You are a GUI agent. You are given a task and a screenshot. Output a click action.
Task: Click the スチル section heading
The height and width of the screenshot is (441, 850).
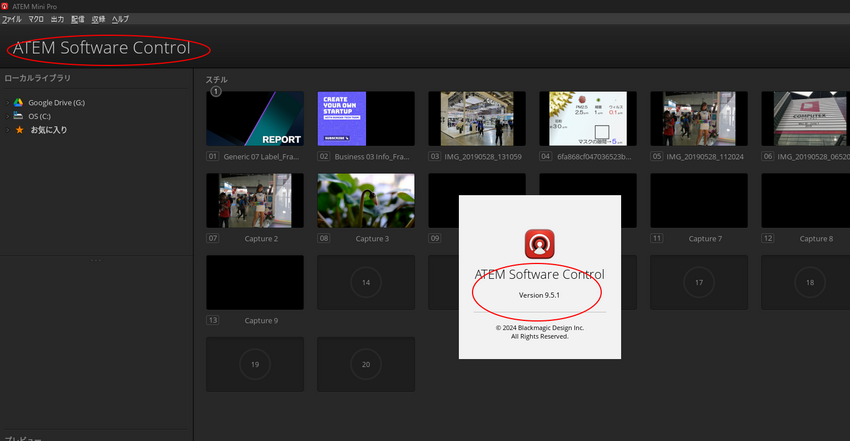pyautogui.click(x=216, y=80)
